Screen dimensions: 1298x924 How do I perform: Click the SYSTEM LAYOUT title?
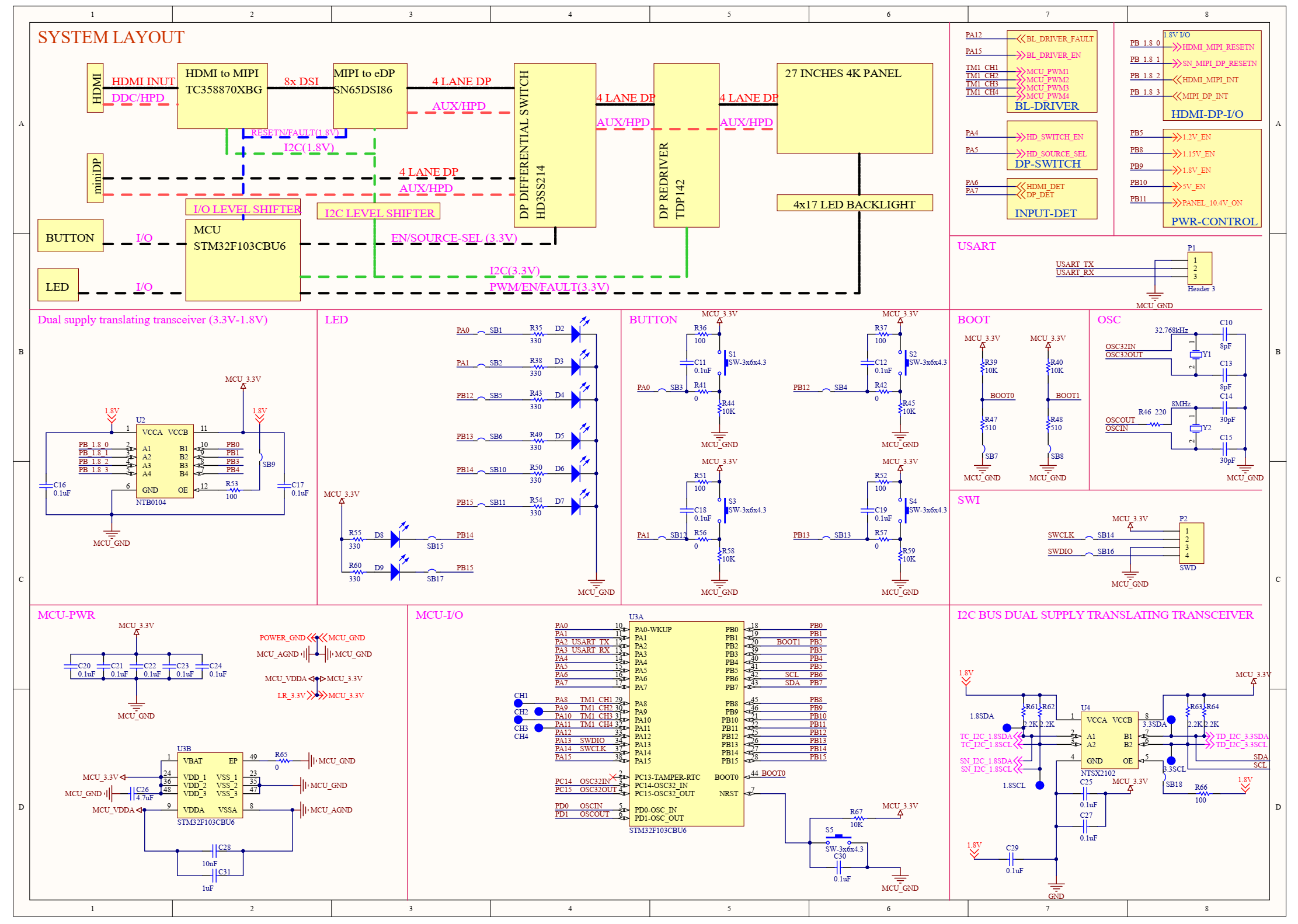pos(111,37)
